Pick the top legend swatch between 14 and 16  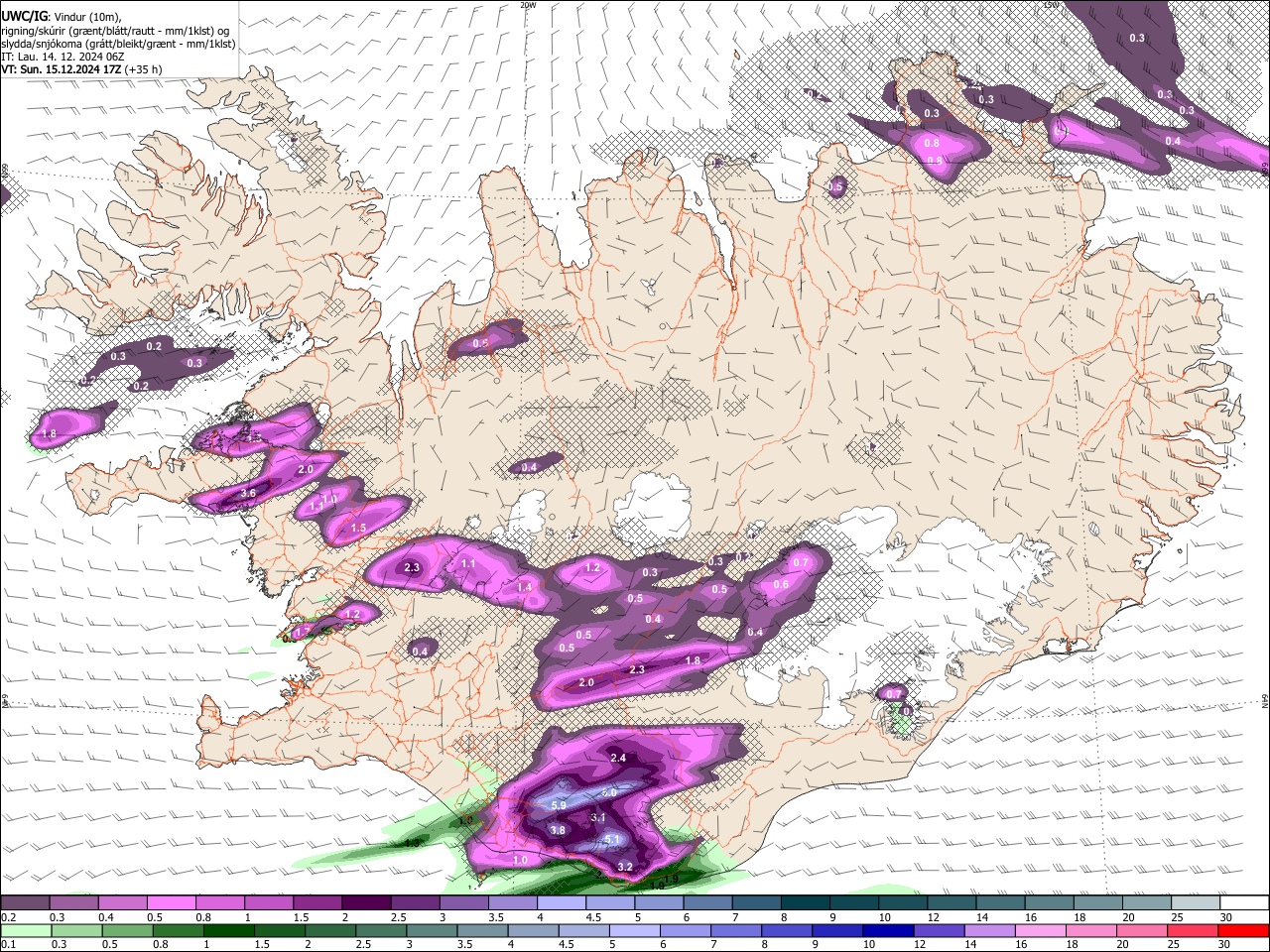pos(999,902)
